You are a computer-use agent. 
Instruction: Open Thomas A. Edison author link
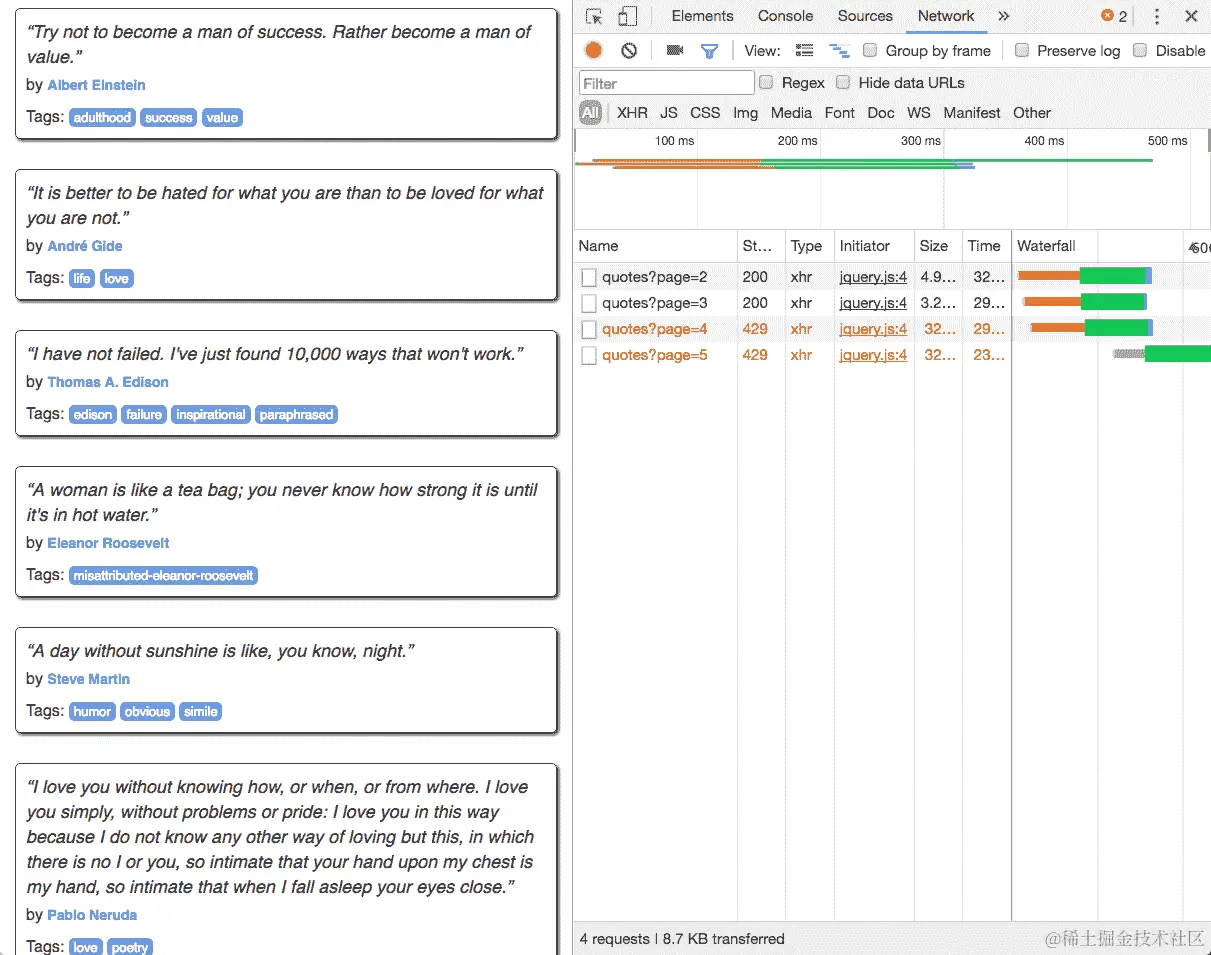108,382
